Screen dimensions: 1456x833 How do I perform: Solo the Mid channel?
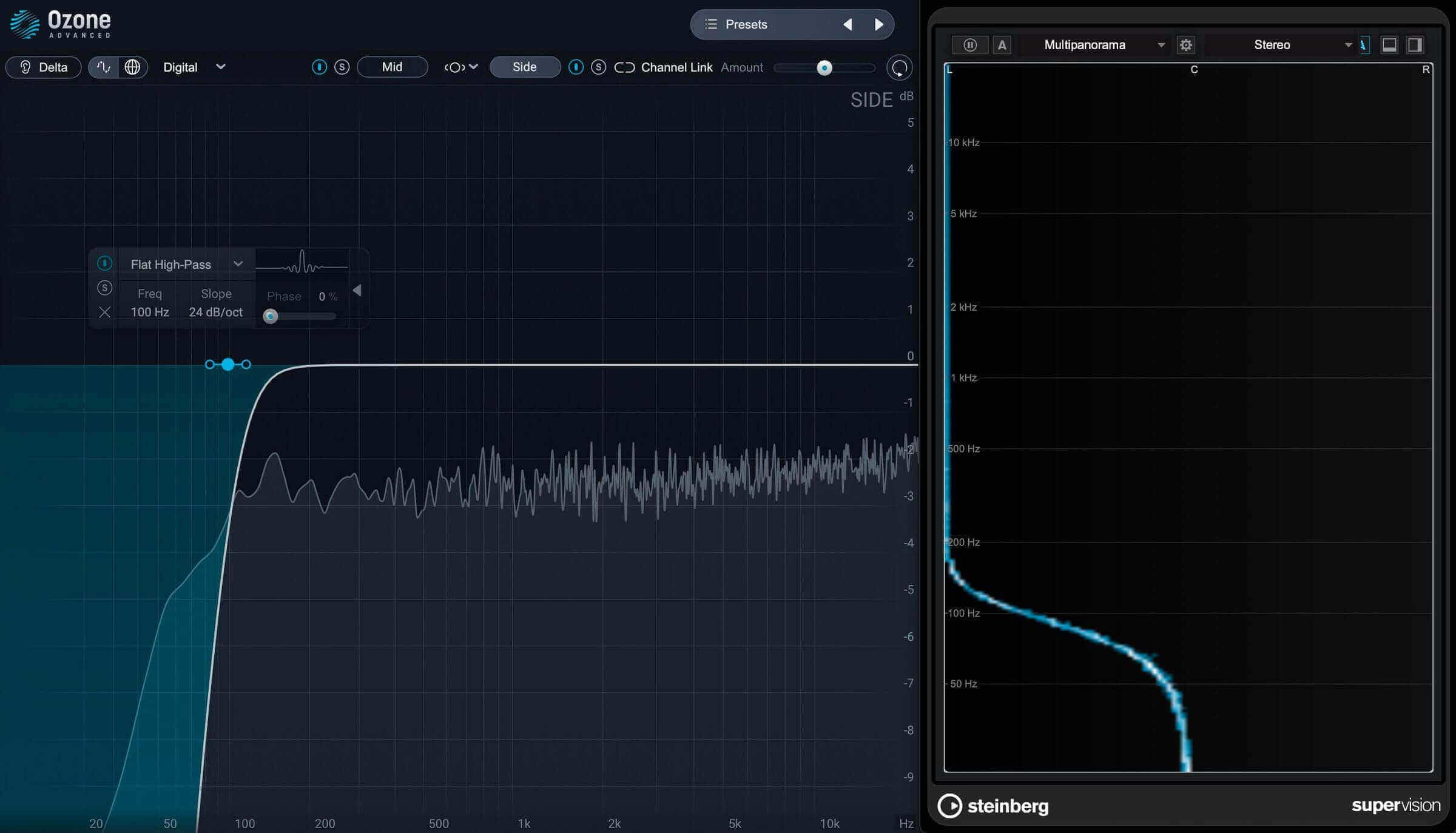point(342,67)
